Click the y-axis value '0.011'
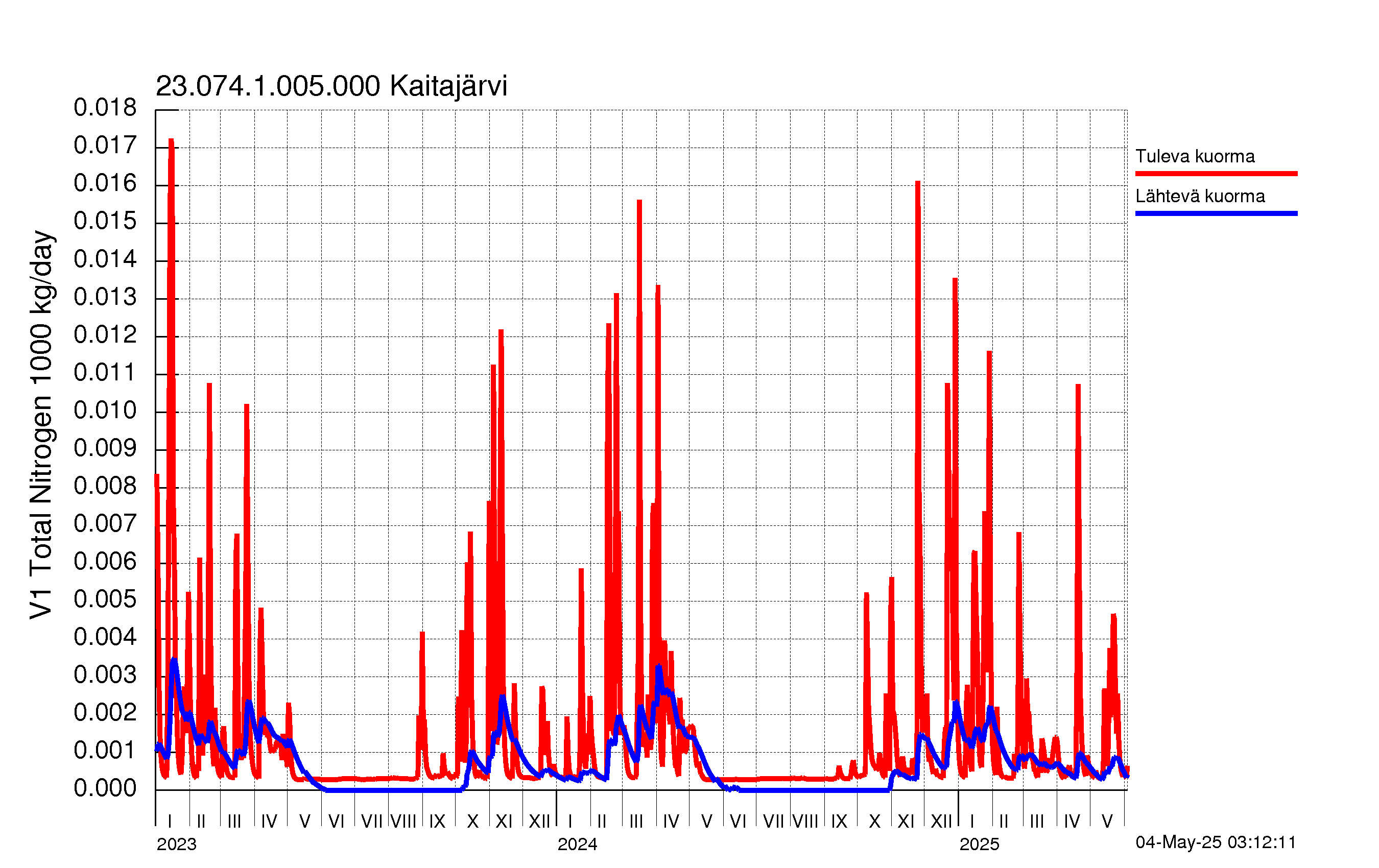 105,373
